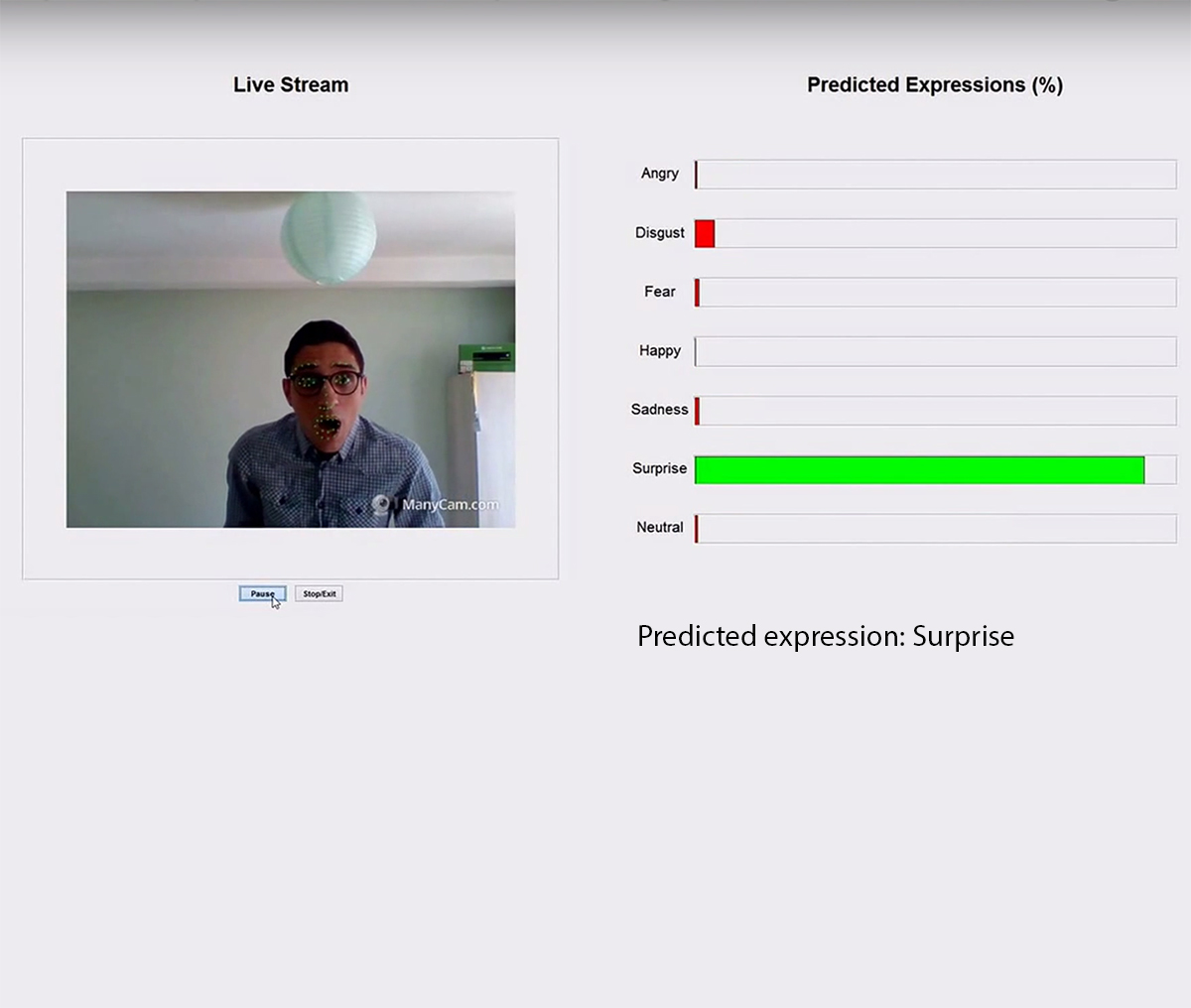
Task: Click the Sadness label
Action: point(660,410)
